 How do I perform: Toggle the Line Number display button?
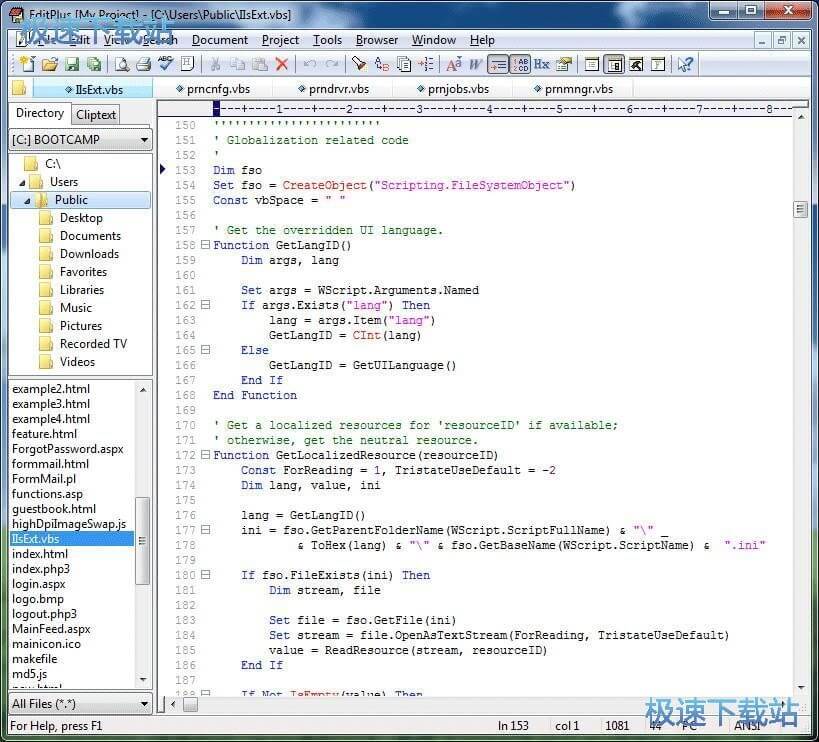[520, 64]
